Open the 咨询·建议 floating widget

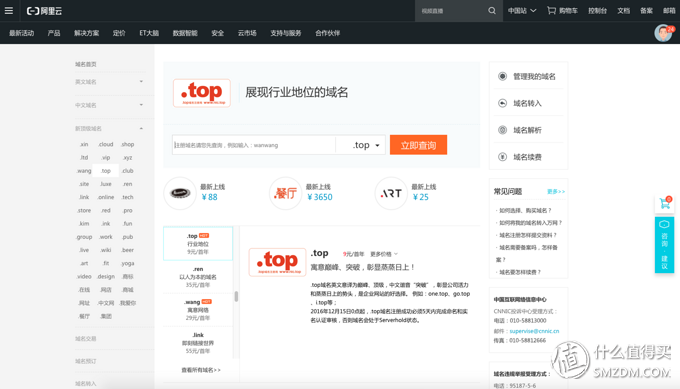coord(664,245)
